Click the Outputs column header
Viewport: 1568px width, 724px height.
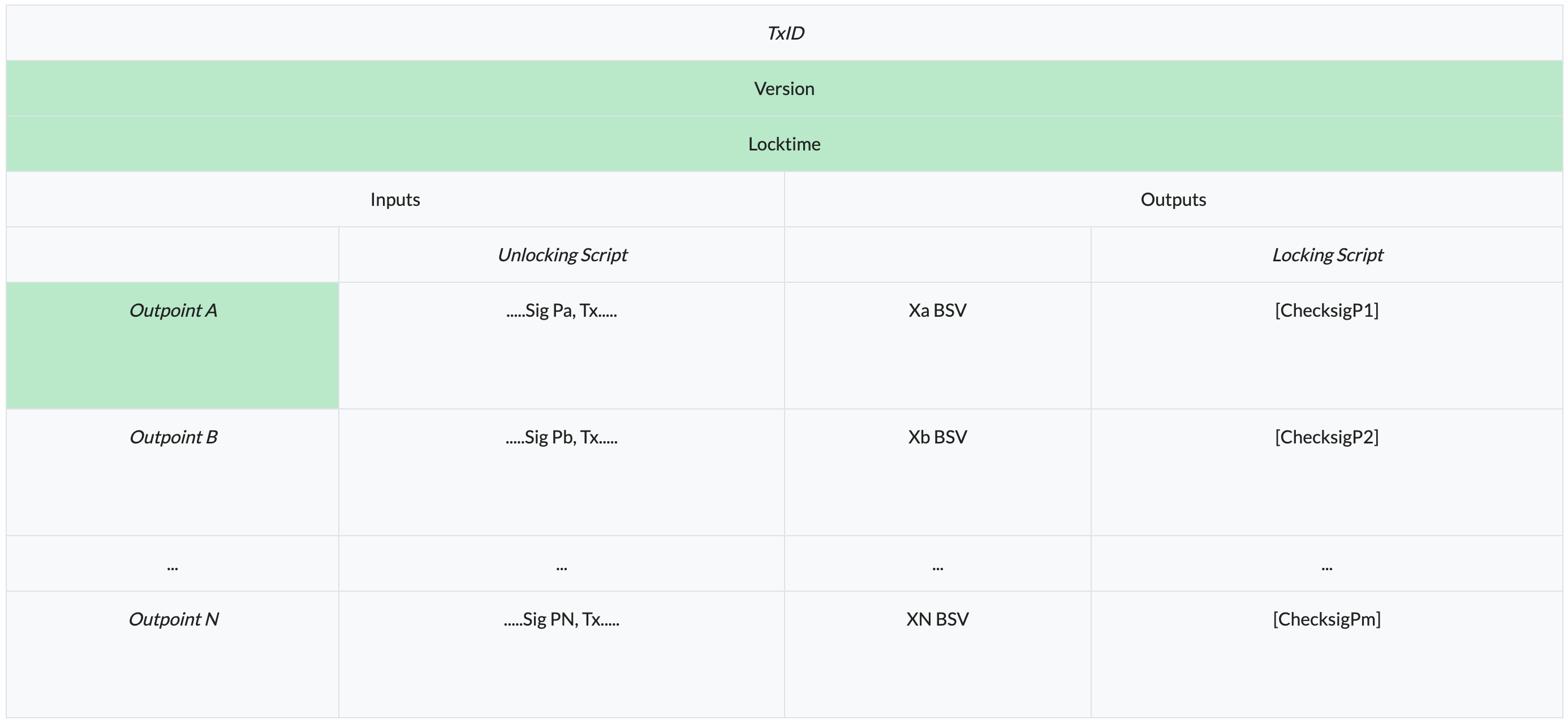pyautogui.click(x=1173, y=199)
